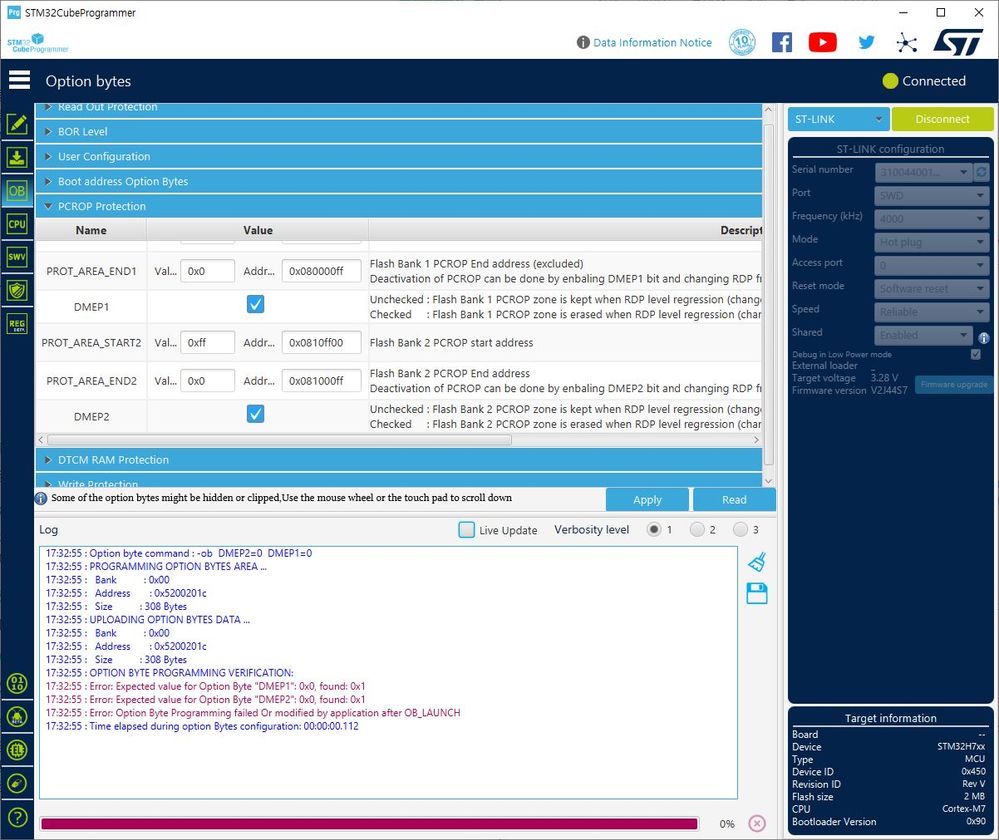Expand Boot address Option Bytes section
Viewport: 999px width, 840px height.
399,181
